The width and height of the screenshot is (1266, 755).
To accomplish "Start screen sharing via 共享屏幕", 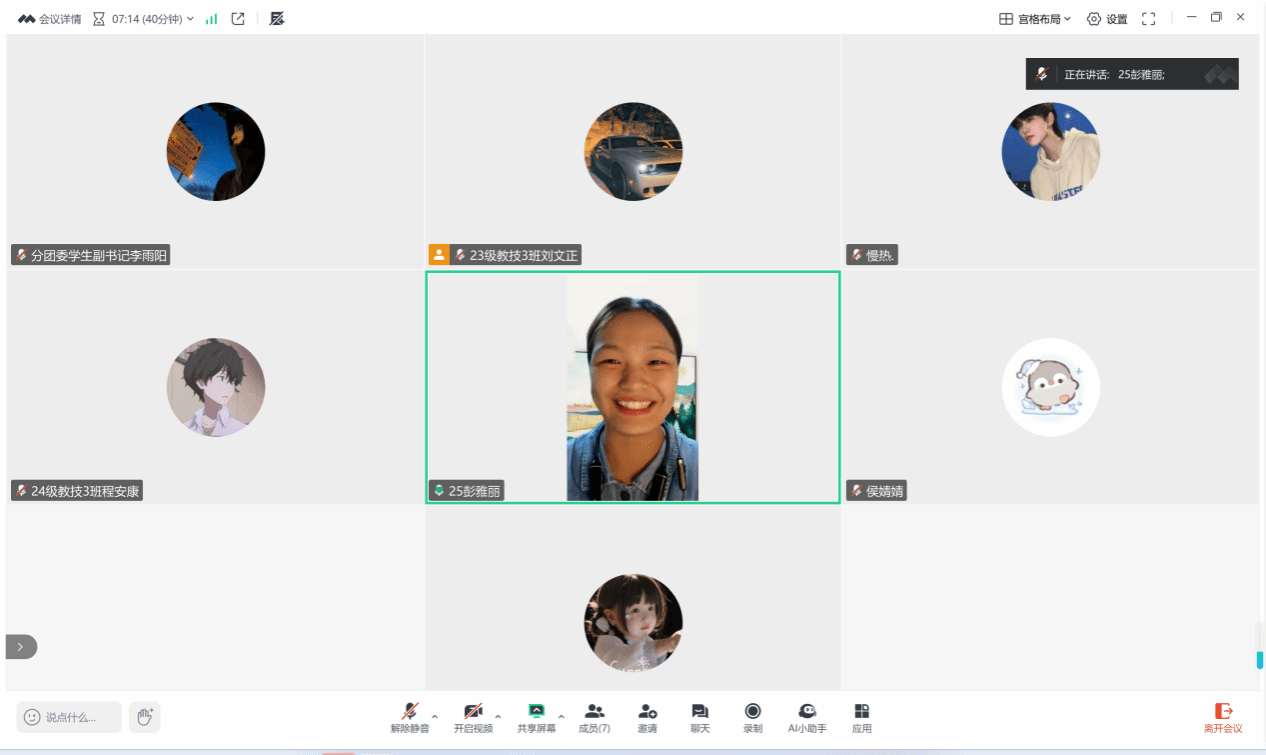I will pyautogui.click(x=536, y=717).
